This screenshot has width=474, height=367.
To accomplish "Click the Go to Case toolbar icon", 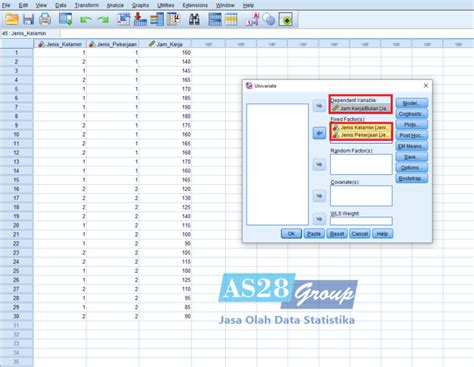I will coord(124,19).
